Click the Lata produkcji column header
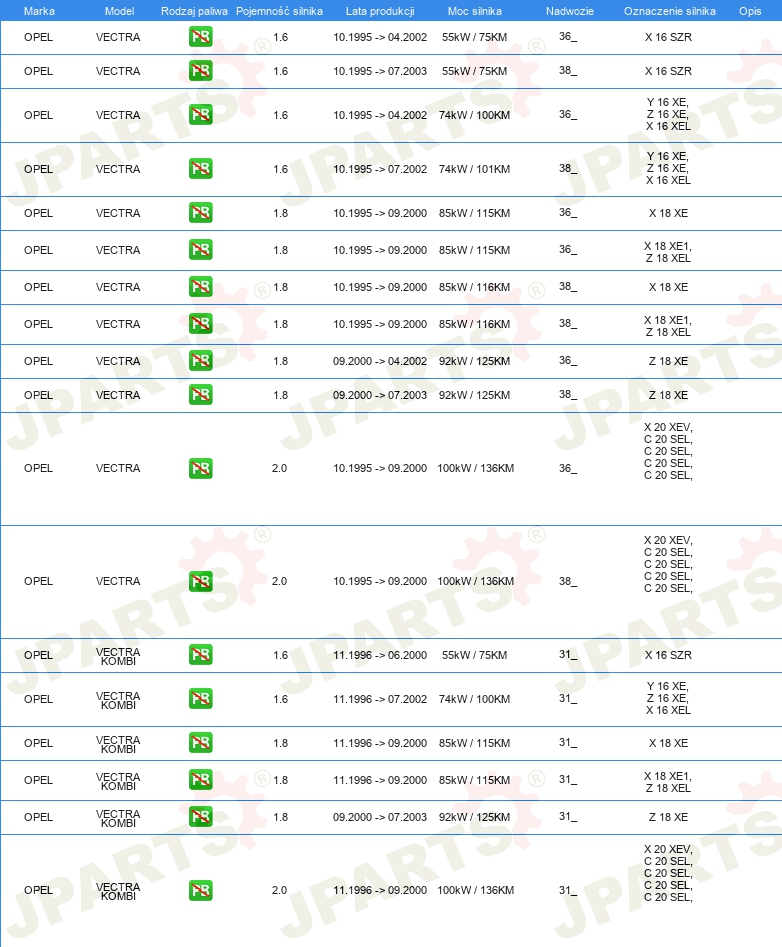The height and width of the screenshot is (947, 782). click(x=380, y=11)
